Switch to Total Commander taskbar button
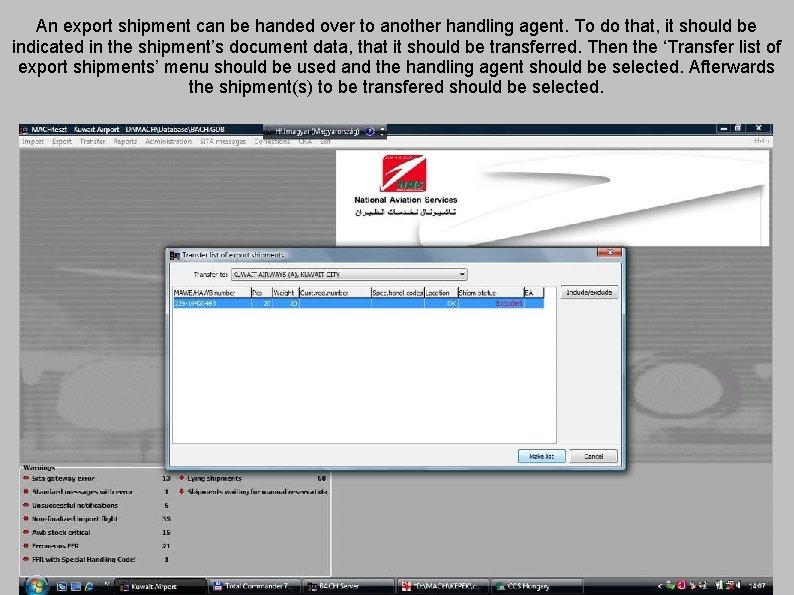The height and width of the screenshot is (595, 794). [x=255, y=586]
